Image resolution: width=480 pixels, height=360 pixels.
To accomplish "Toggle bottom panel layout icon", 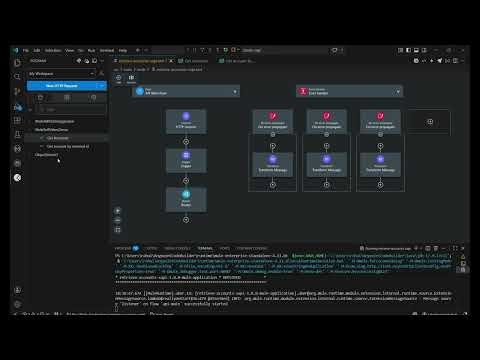I will click(x=416, y=50).
